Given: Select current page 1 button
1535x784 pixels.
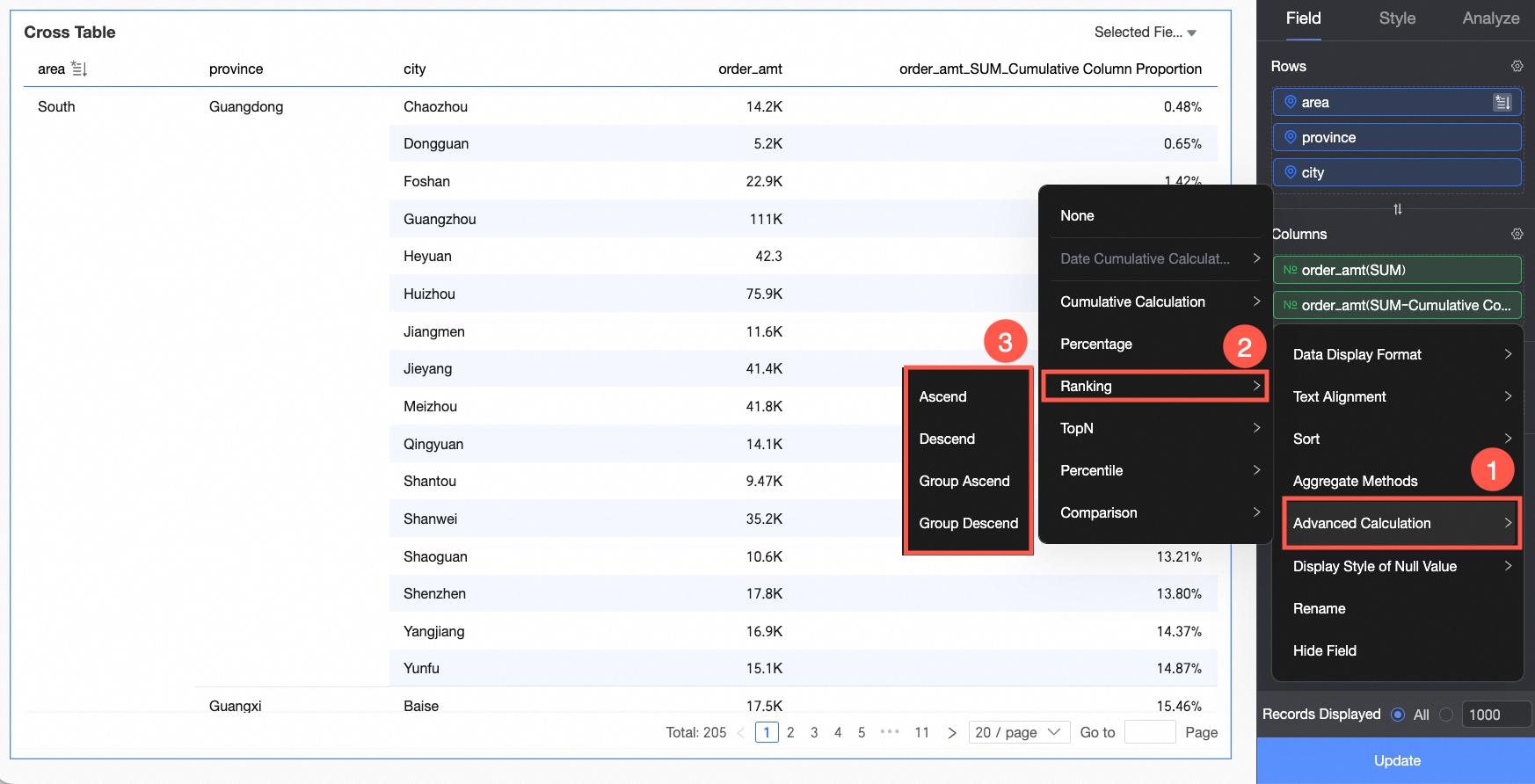Looking at the screenshot, I should pyautogui.click(x=767, y=732).
